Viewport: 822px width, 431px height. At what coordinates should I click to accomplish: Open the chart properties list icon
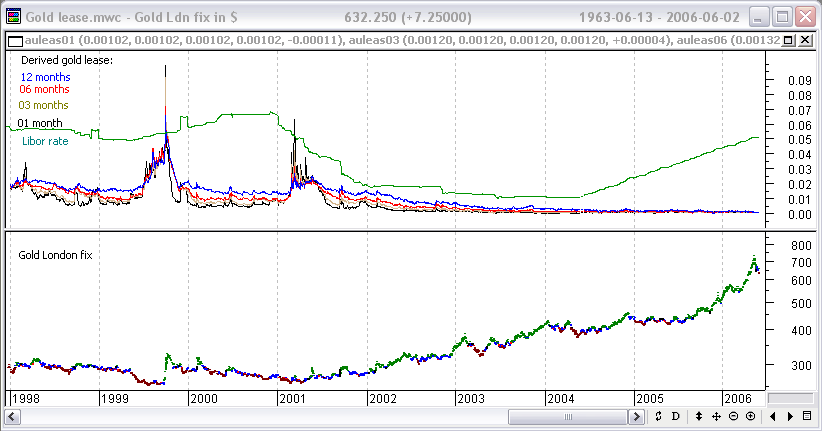click(807, 416)
